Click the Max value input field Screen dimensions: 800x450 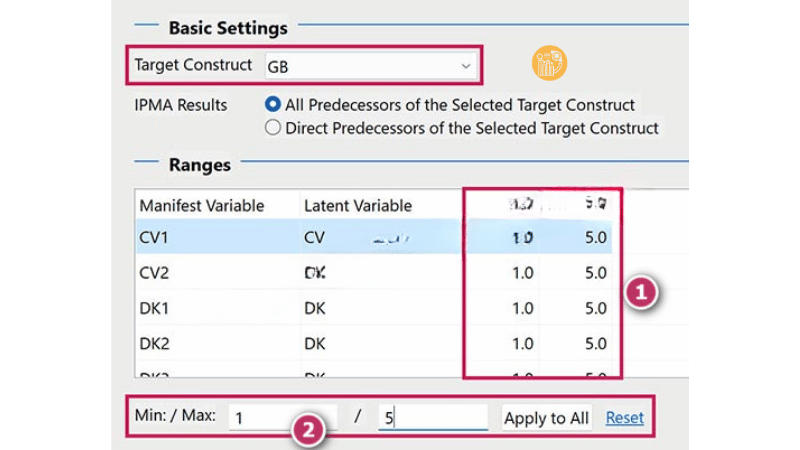[x=432, y=418]
